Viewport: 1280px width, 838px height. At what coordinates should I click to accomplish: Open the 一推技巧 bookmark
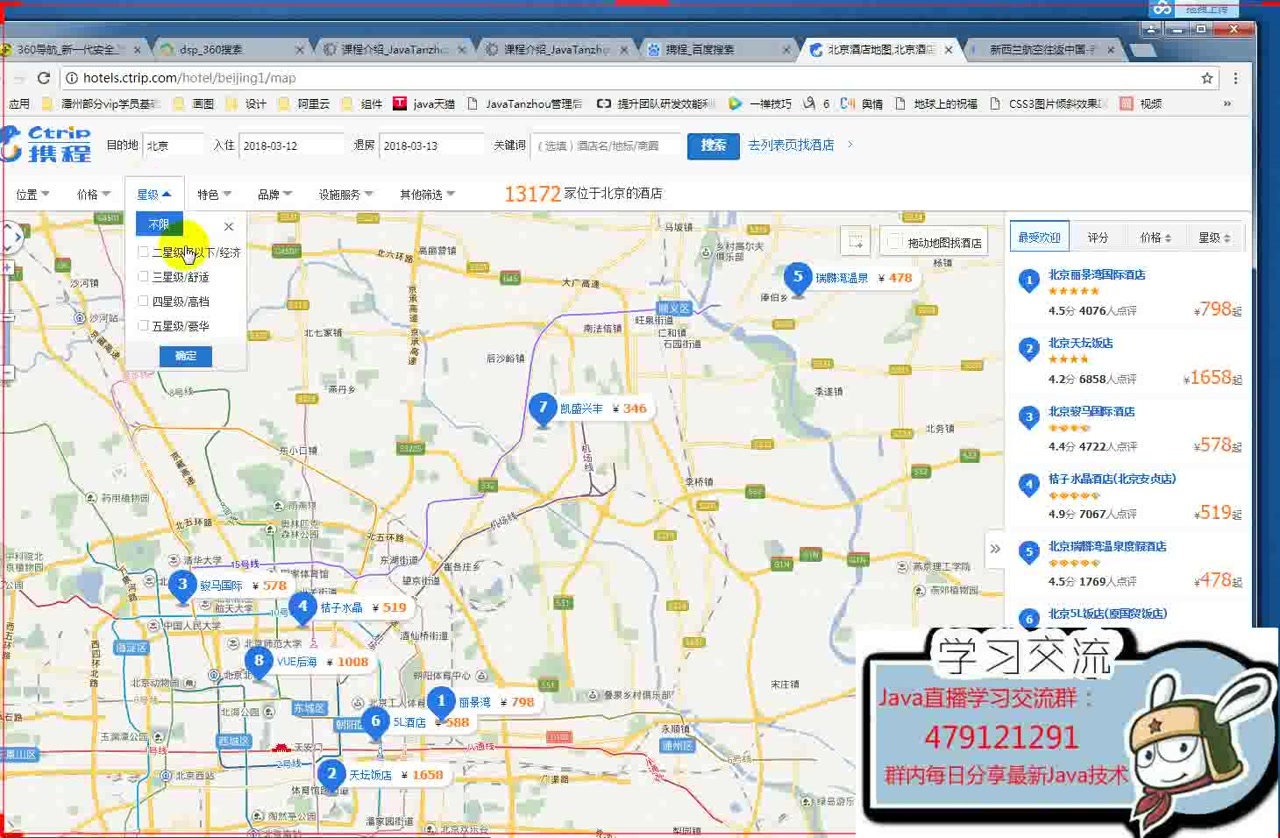click(x=760, y=103)
